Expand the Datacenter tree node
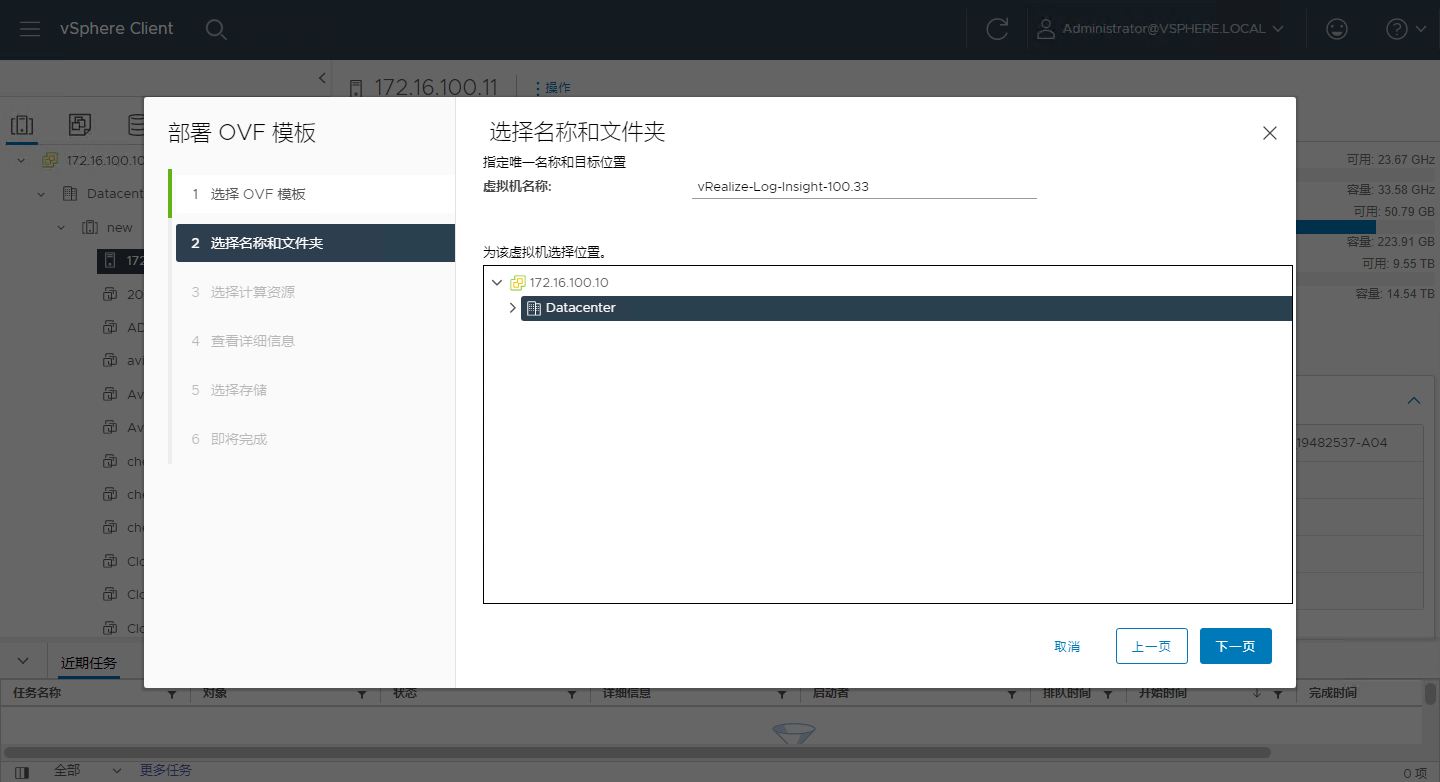Image resolution: width=1440 pixels, height=782 pixels. (x=512, y=308)
